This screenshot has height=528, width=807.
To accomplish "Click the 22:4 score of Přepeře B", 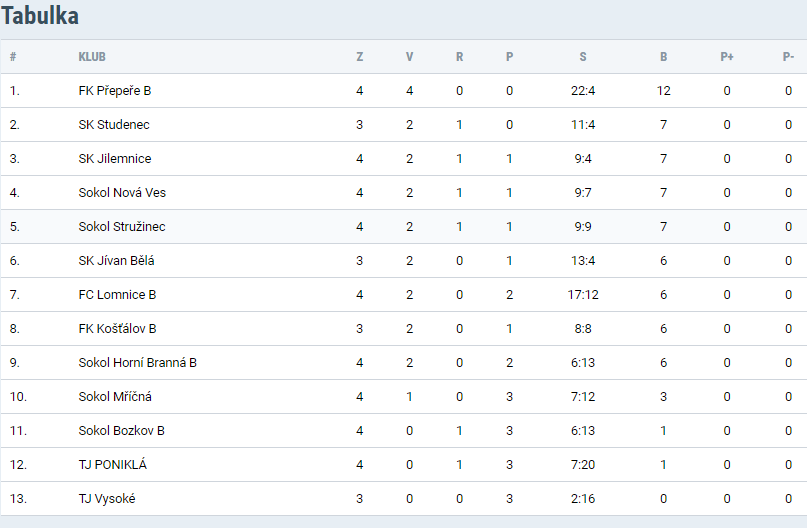I will [x=583, y=91].
